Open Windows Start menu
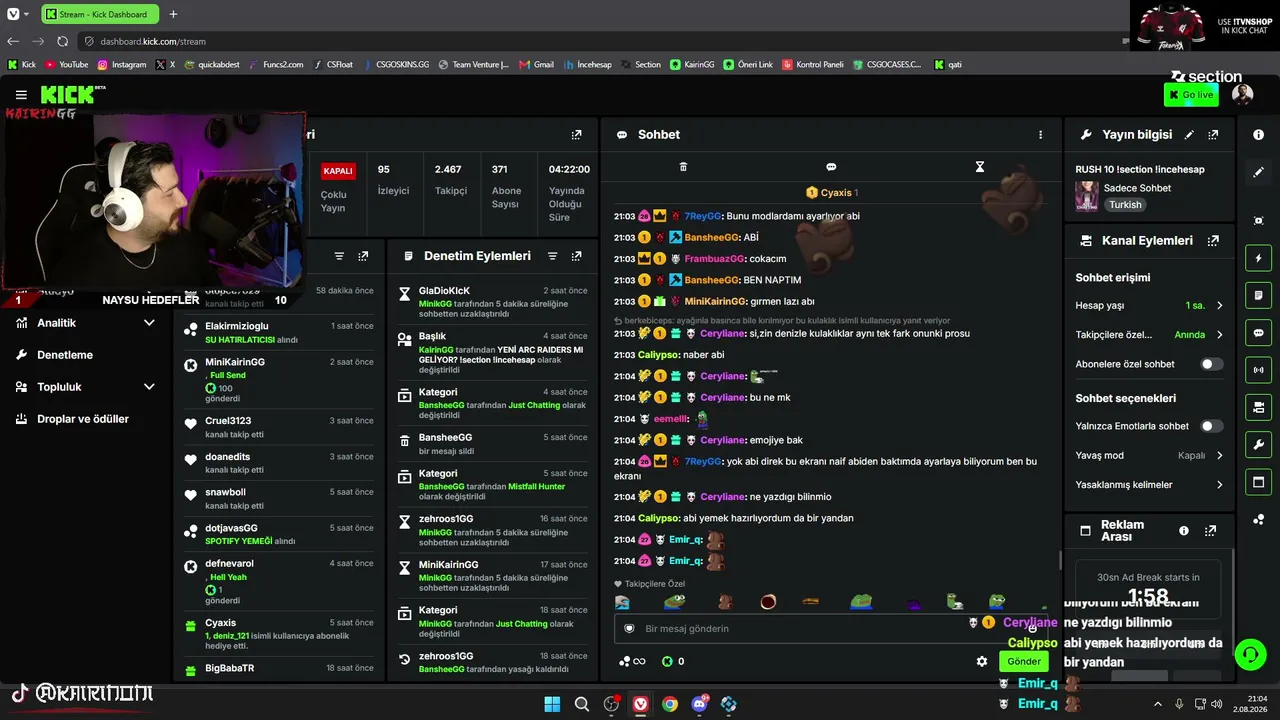 (x=552, y=704)
